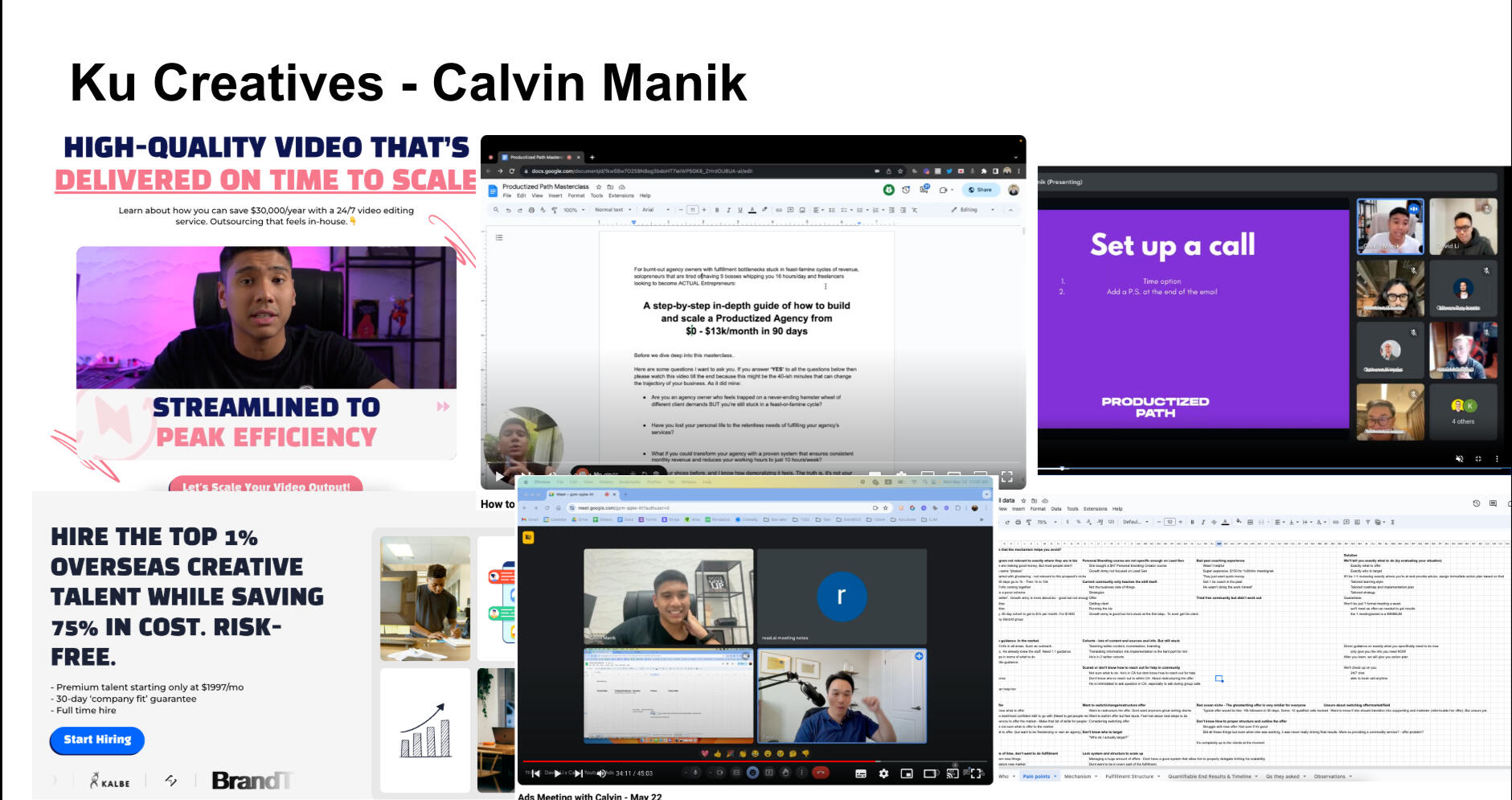Click the video thumbnail on the landing page

coord(266,318)
